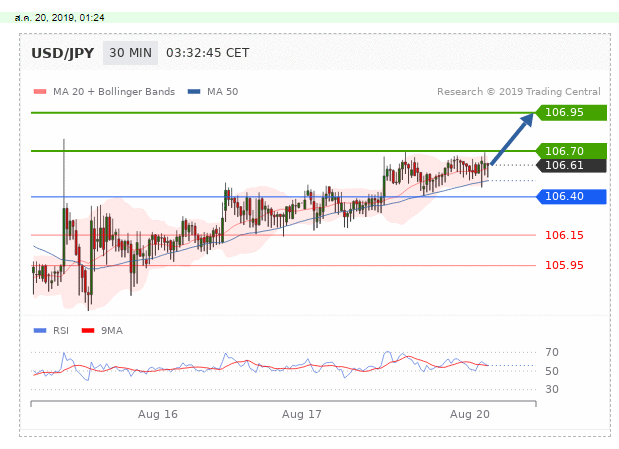Viewport: 619px width, 449px height.
Task: Click the blue 106.40 pivot tag
Action: coord(571,196)
